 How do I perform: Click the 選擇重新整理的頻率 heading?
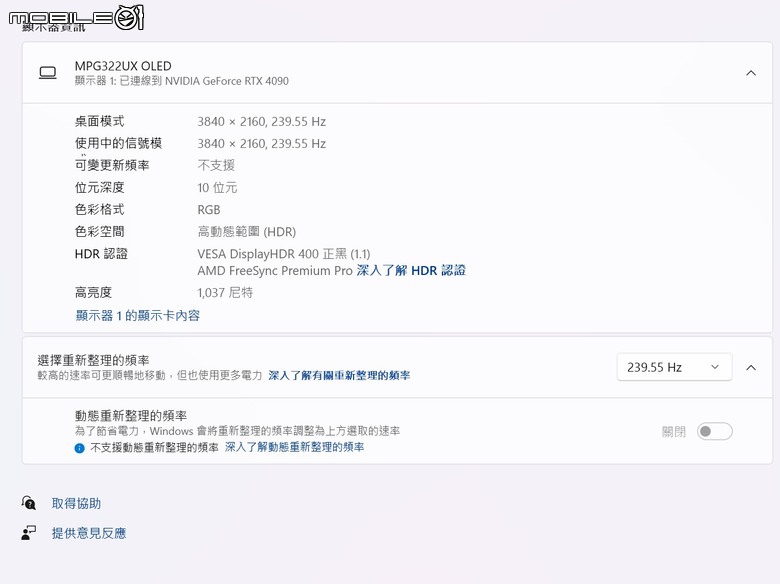click(93, 360)
